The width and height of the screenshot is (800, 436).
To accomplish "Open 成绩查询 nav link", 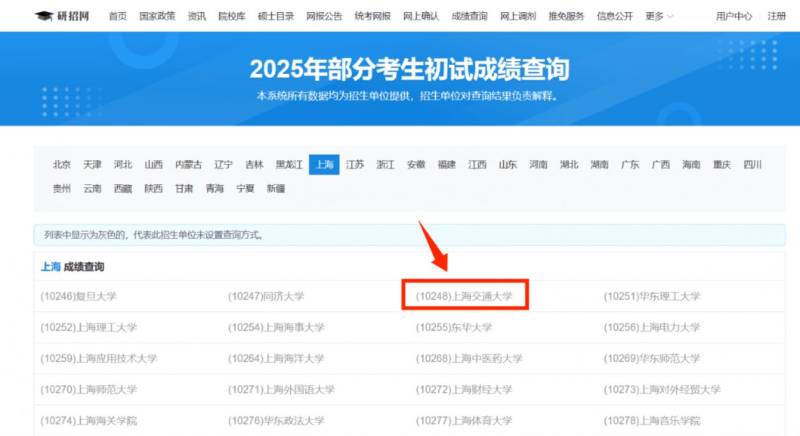I will tap(469, 16).
